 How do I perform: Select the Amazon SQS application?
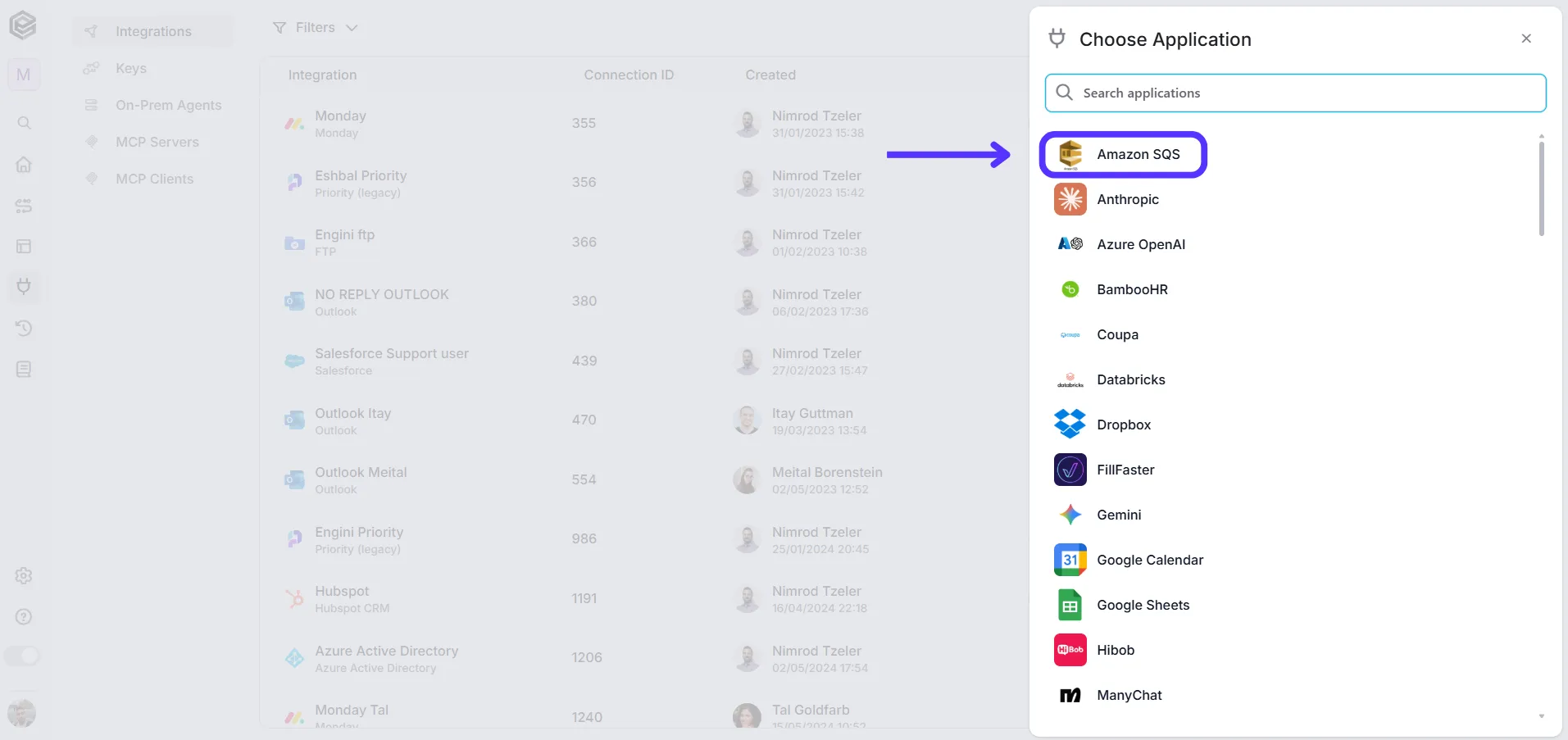click(1122, 154)
